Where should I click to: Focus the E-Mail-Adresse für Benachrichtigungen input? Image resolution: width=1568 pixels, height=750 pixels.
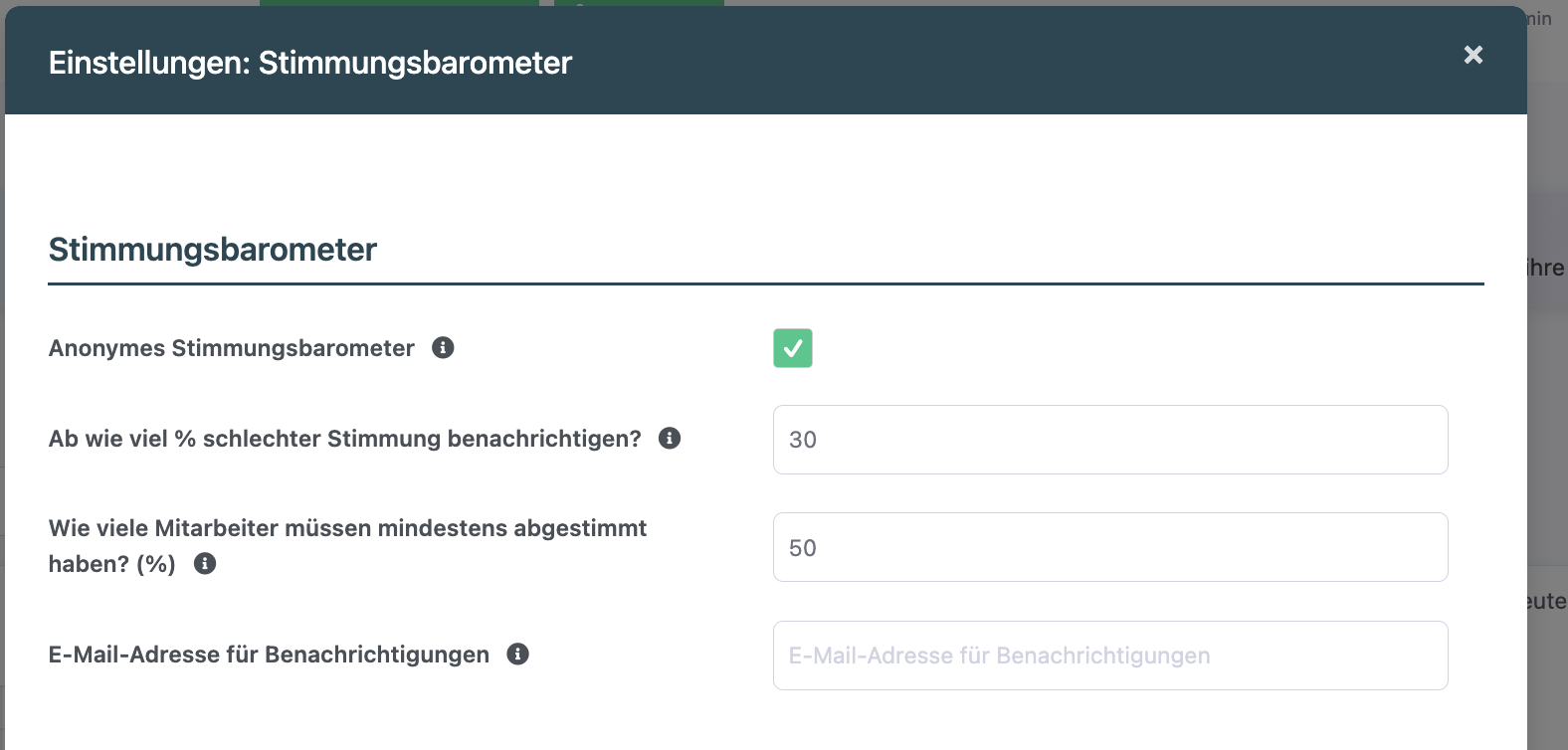pyautogui.click(x=1110, y=656)
